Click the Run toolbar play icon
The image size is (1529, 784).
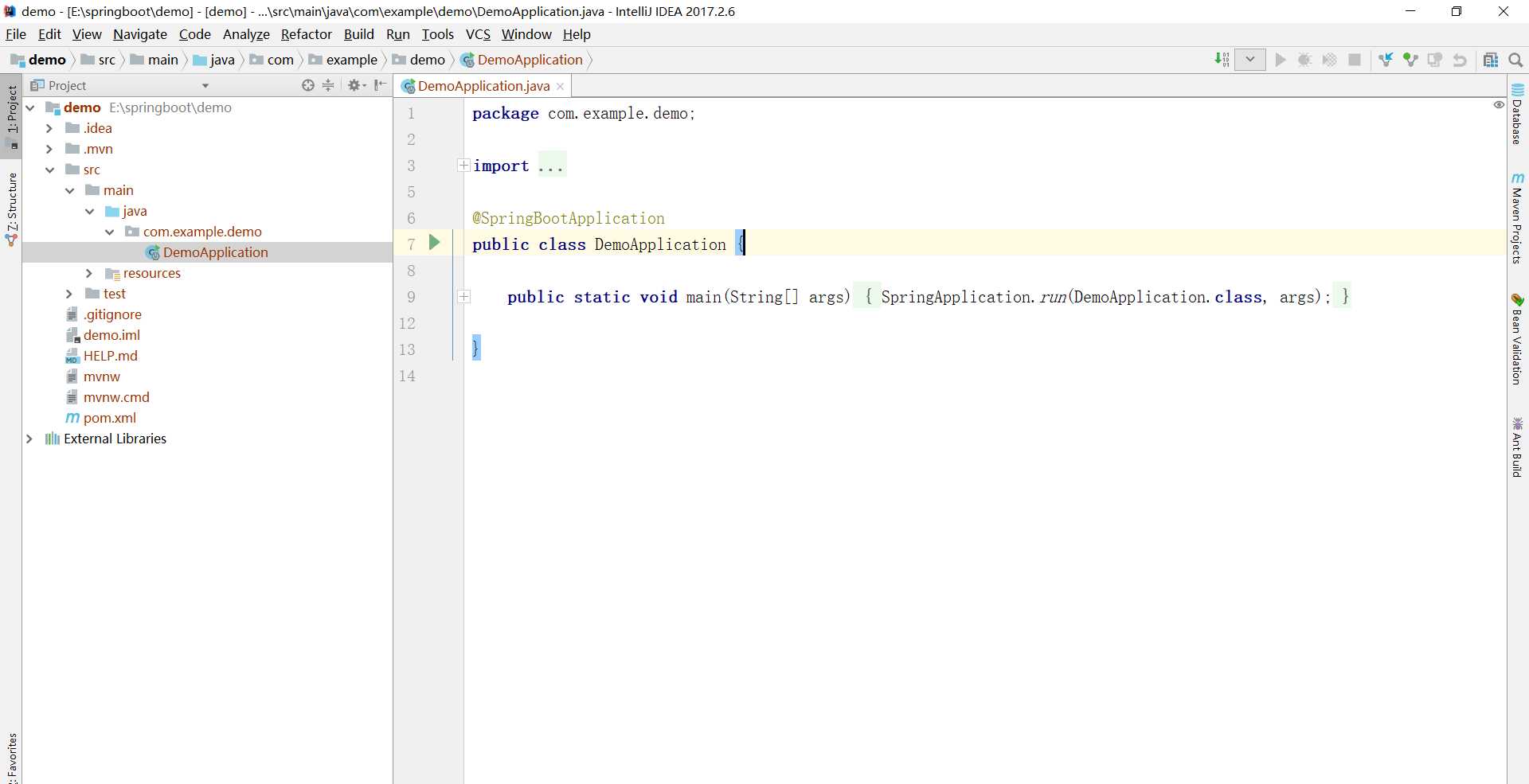coord(1281,60)
